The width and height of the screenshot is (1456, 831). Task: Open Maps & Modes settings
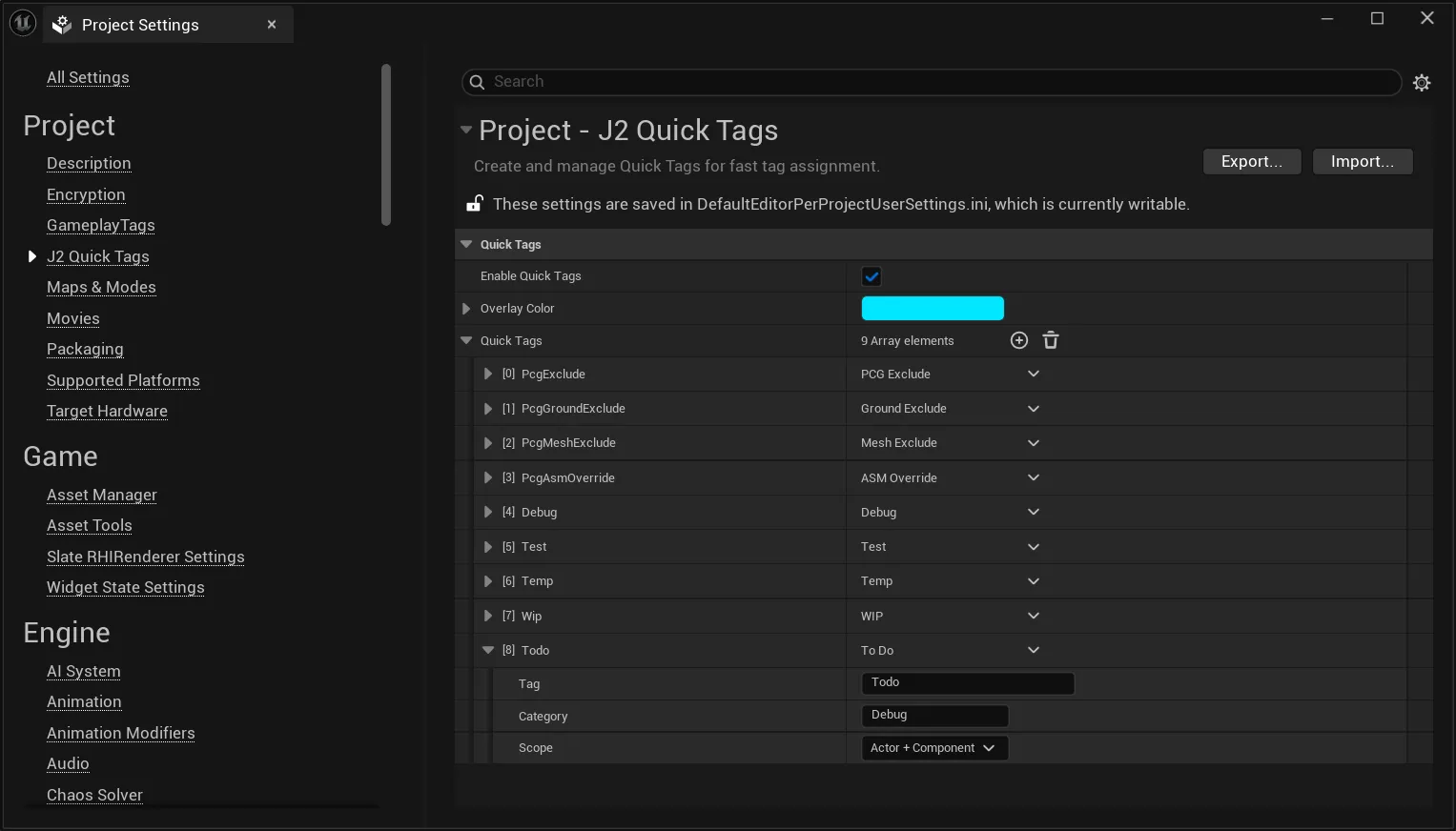[101, 287]
